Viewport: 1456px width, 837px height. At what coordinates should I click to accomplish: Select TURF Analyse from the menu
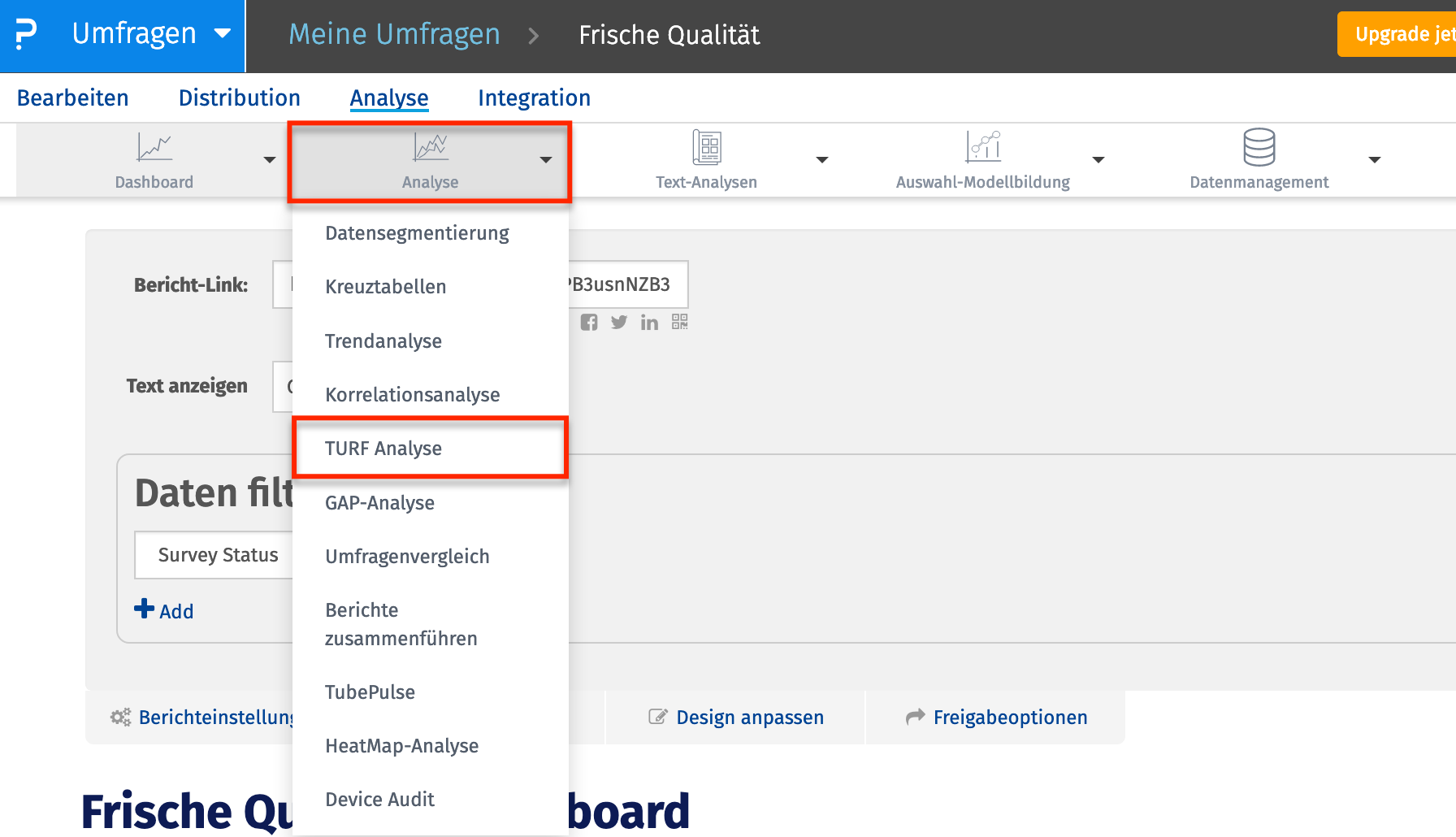[x=383, y=449]
